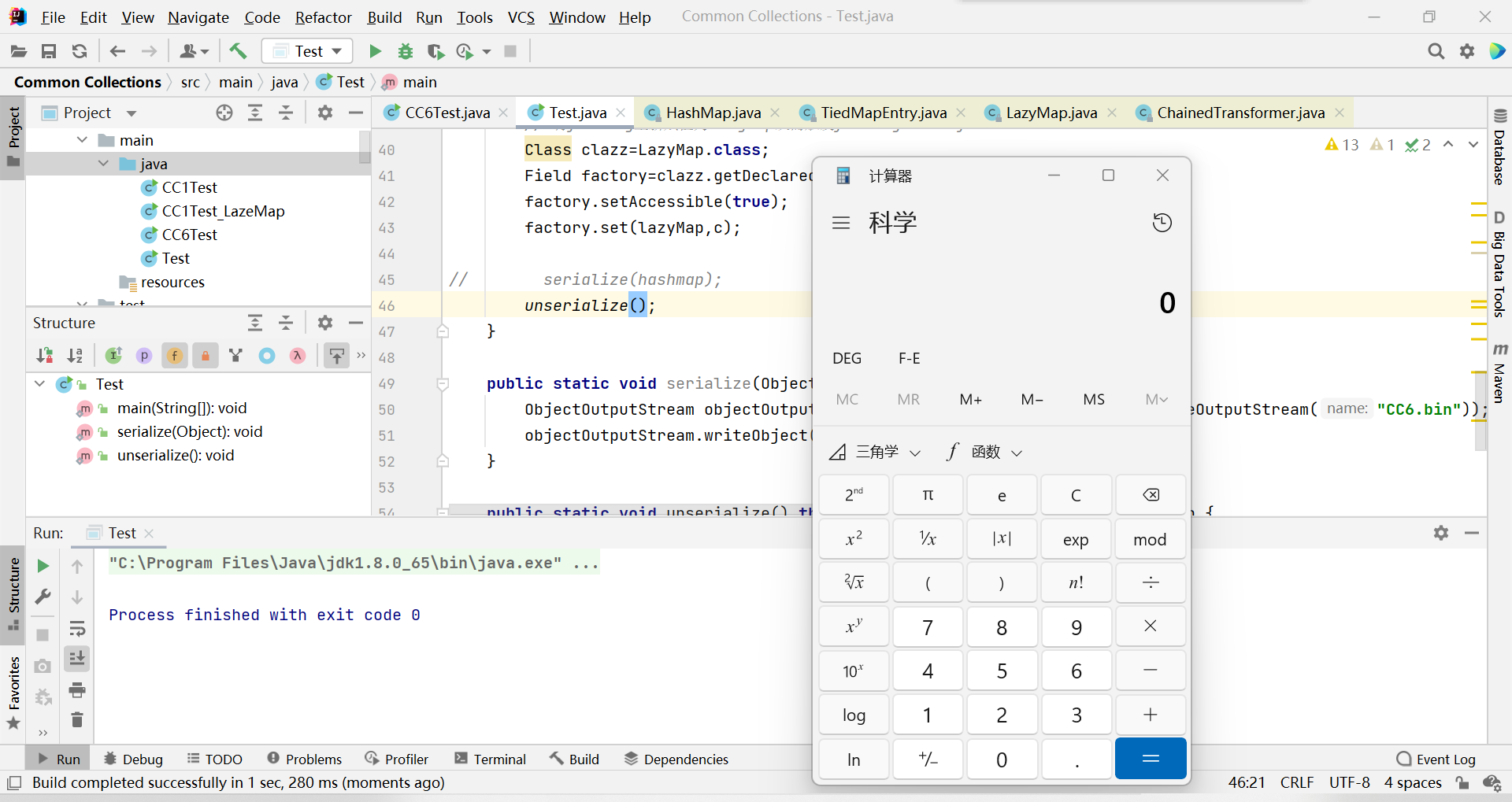Collapse Test class node in Structure
The height and width of the screenshot is (802, 1512).
coord(40,384)
